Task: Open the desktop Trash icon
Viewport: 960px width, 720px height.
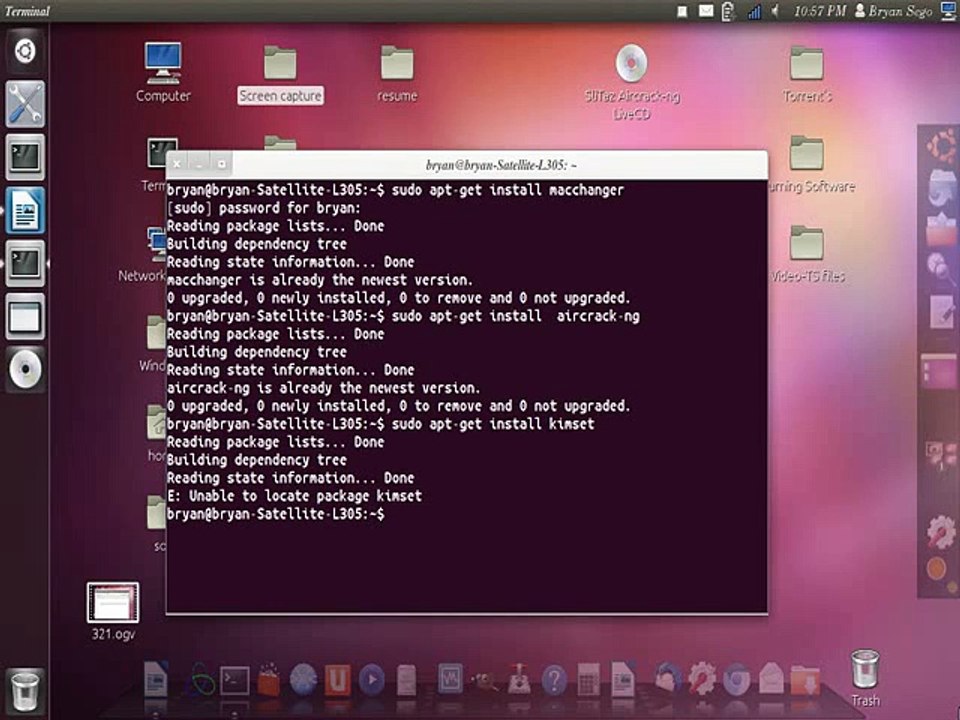Action: point(865,678)
